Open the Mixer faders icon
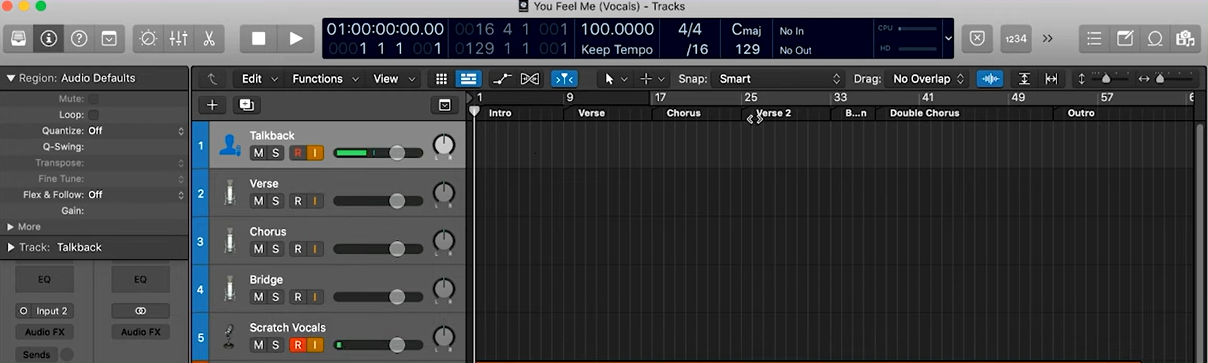The image size is (1208, 363). (179, 38)
